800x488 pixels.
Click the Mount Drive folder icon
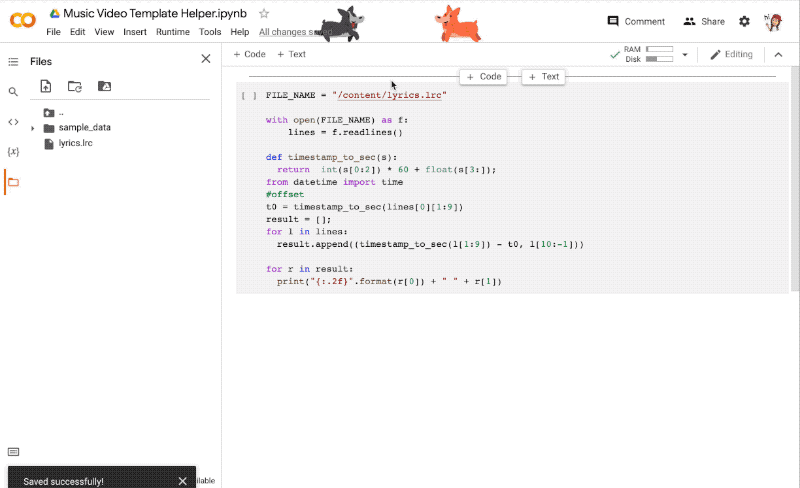coord(104,87)
